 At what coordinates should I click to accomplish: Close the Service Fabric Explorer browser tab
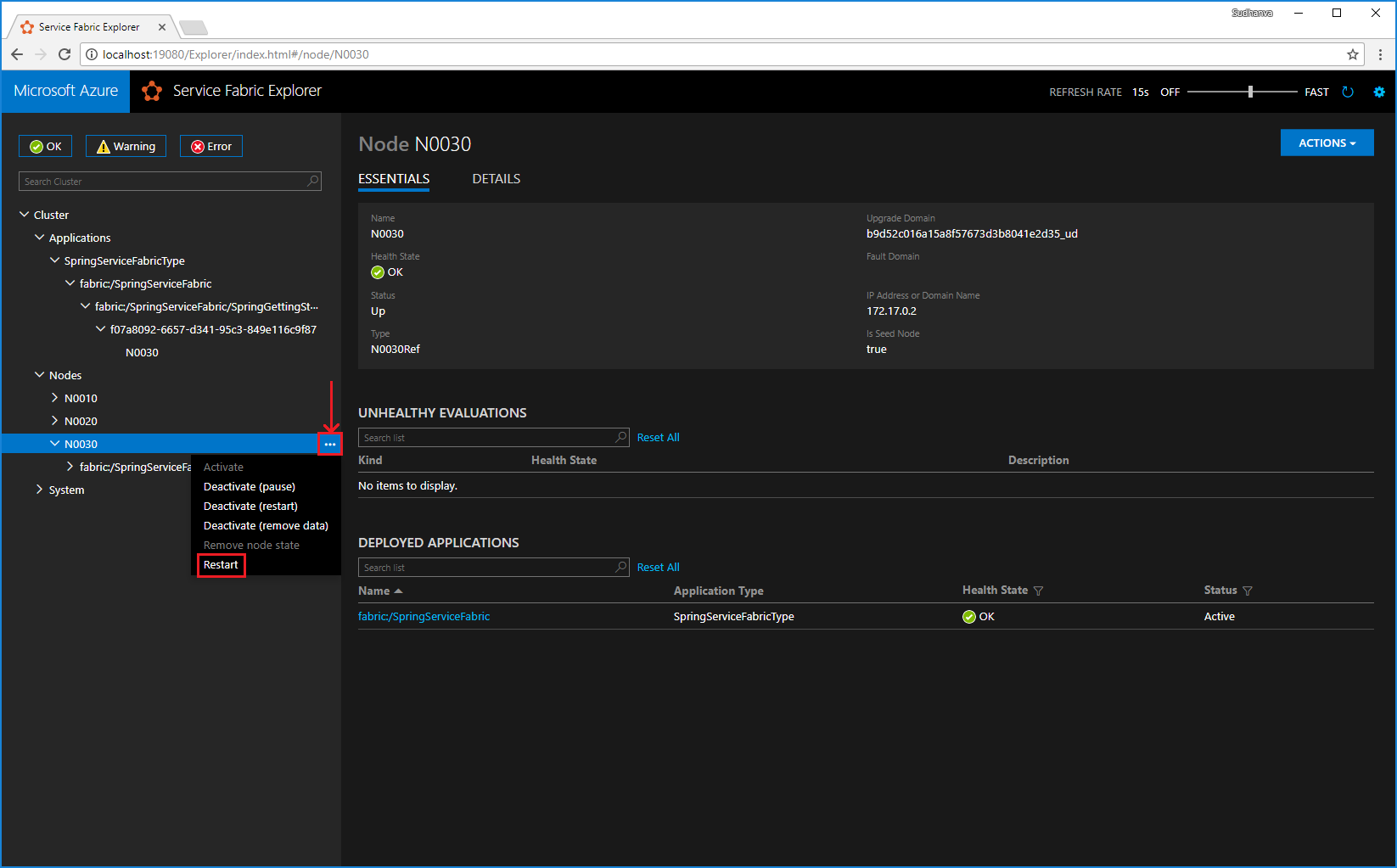162,27
